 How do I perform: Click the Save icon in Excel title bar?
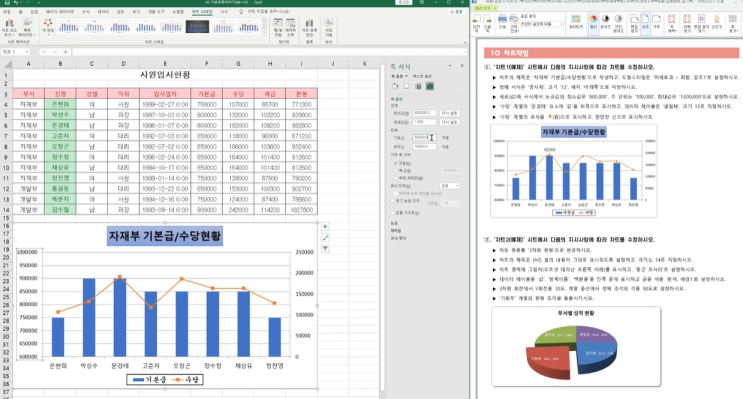coord(7,2)
